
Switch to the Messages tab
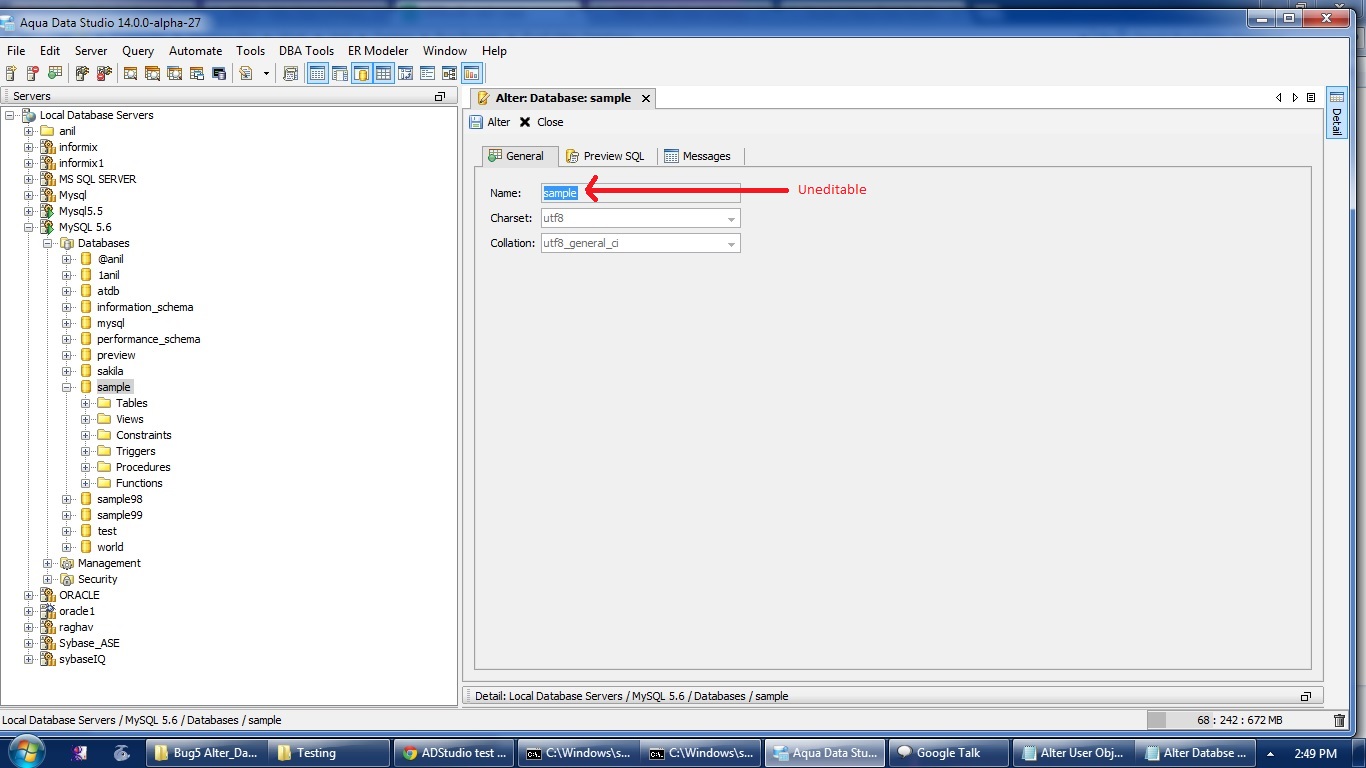tap(698, 156)
